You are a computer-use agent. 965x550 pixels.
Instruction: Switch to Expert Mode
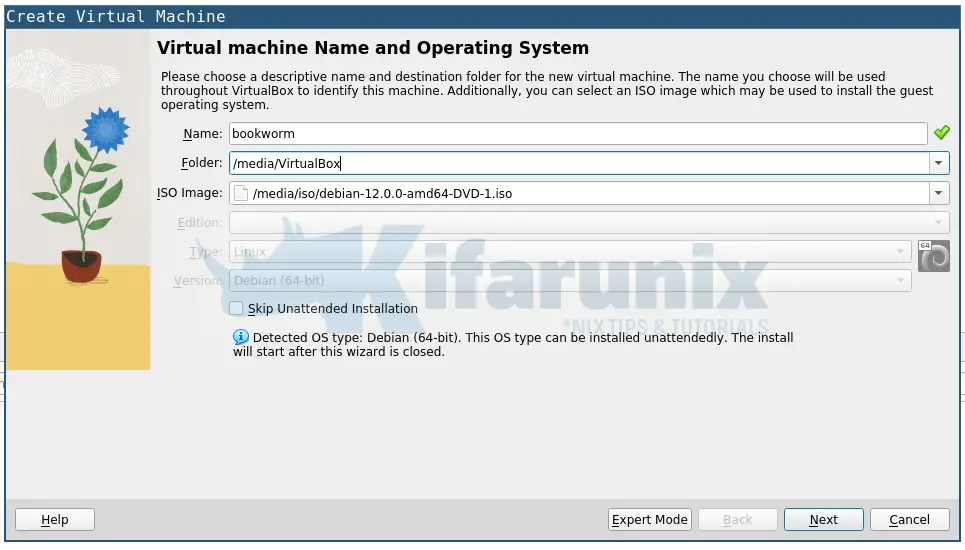coord(649,520)
